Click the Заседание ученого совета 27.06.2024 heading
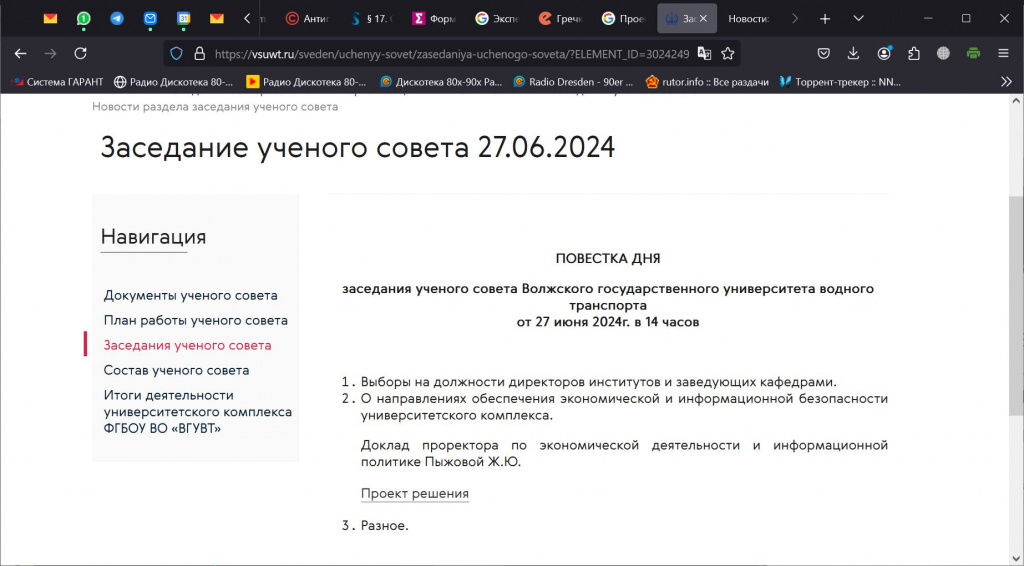 [357, 147]
